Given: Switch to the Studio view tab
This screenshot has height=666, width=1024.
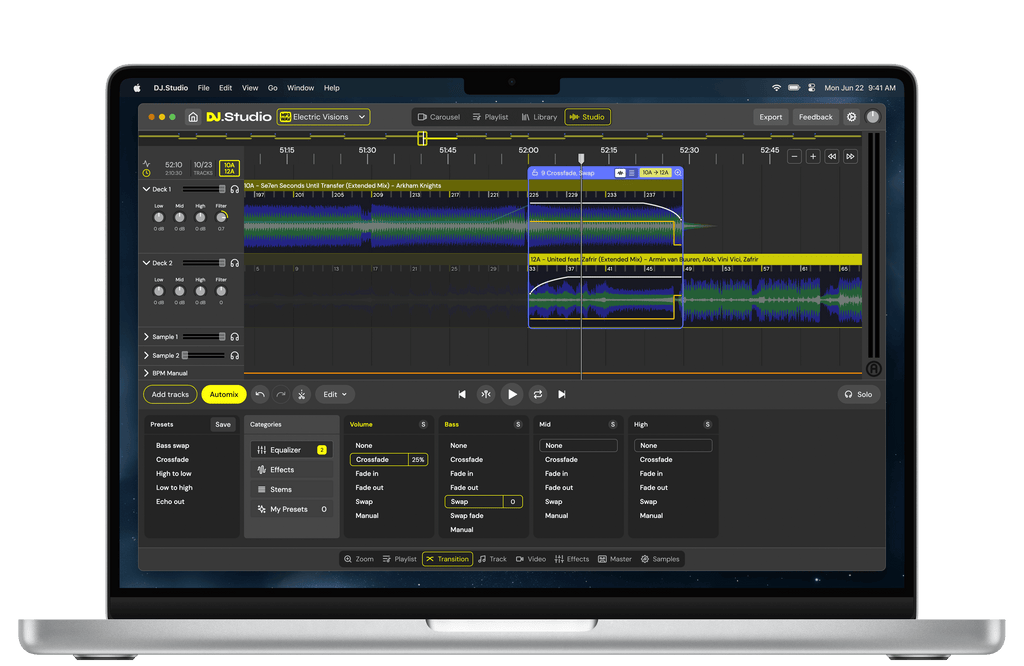Looking at the screenshot, I should pos(587,117).
